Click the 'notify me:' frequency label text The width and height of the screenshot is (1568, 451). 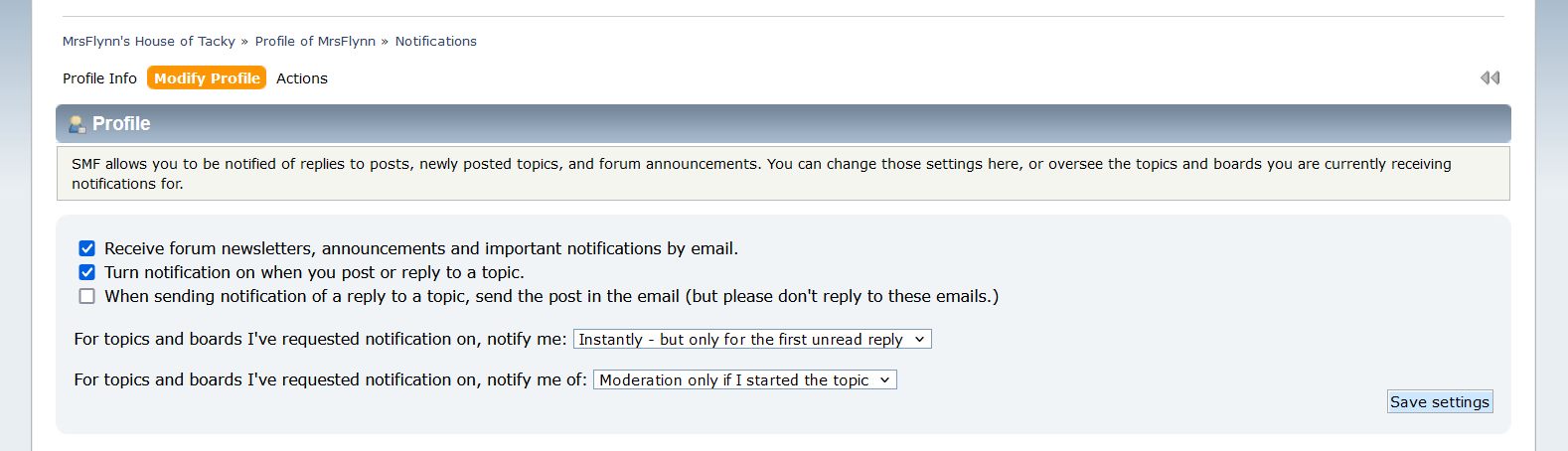click(x=320, y=339)
